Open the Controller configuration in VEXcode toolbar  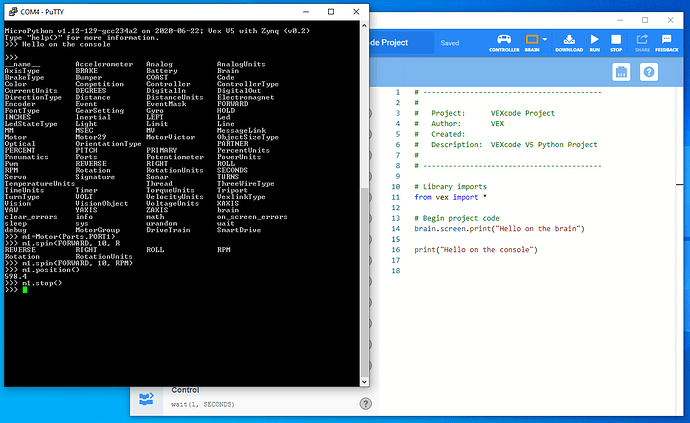click(504, 43)
